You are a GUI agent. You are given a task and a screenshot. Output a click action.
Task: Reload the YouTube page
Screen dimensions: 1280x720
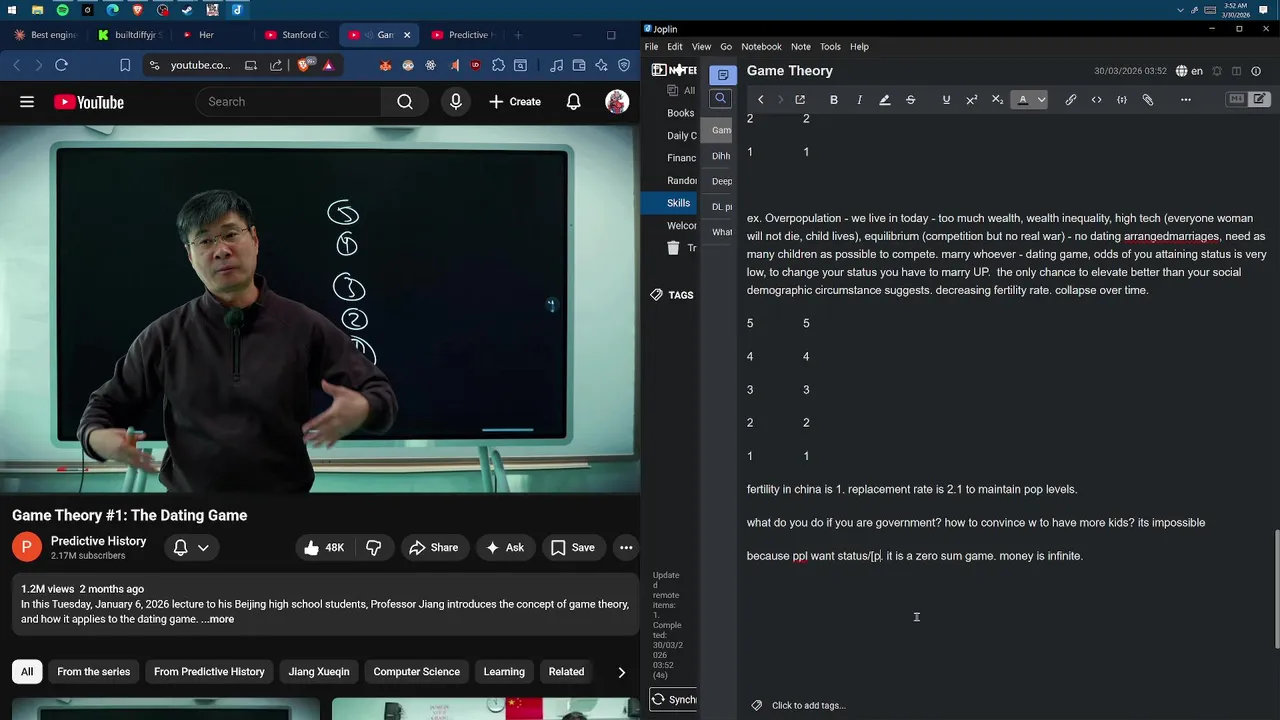[x=61, y=65]
